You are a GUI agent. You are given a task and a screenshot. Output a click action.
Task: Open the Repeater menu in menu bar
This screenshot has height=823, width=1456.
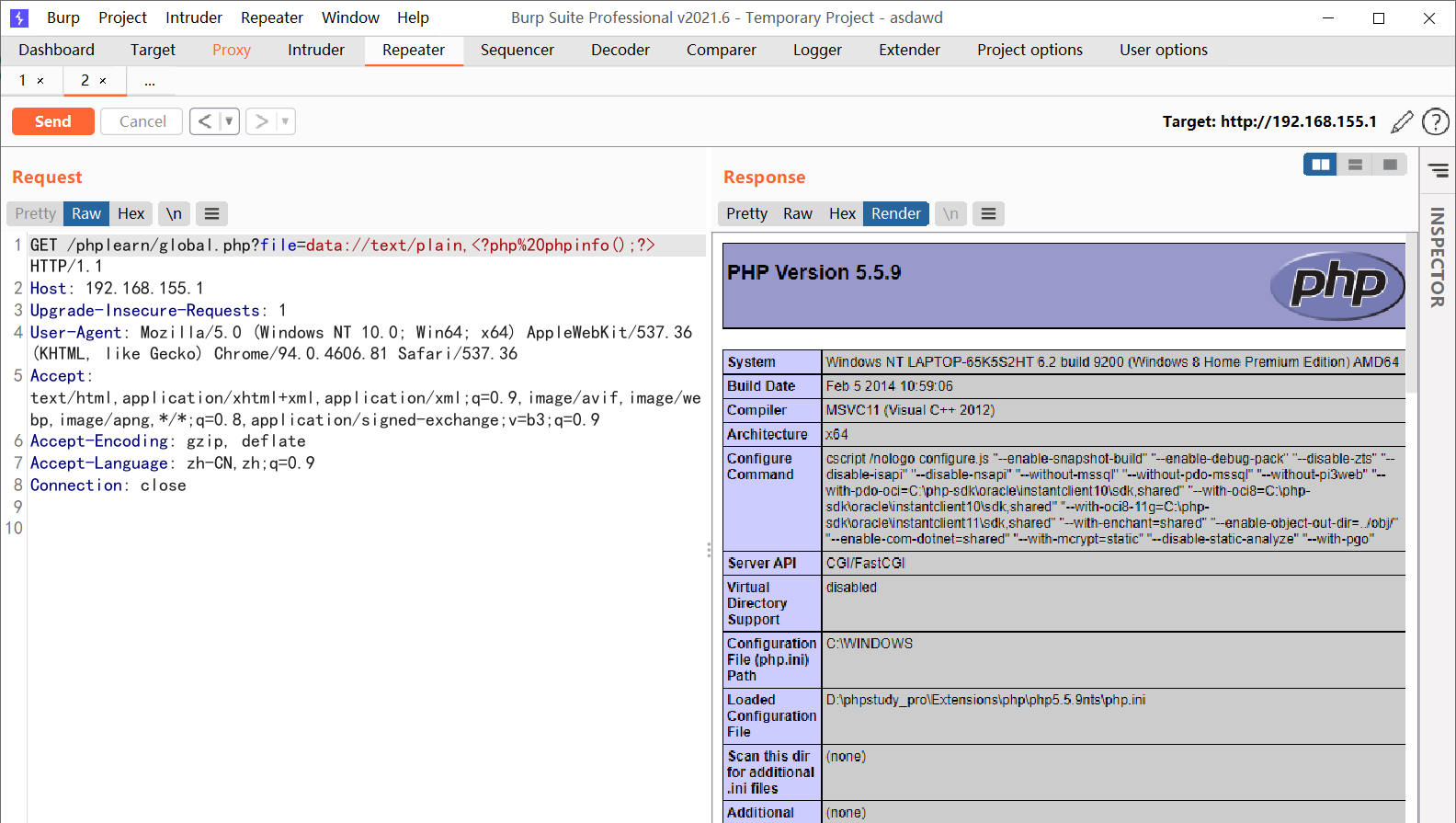click(x=272, y=17)
